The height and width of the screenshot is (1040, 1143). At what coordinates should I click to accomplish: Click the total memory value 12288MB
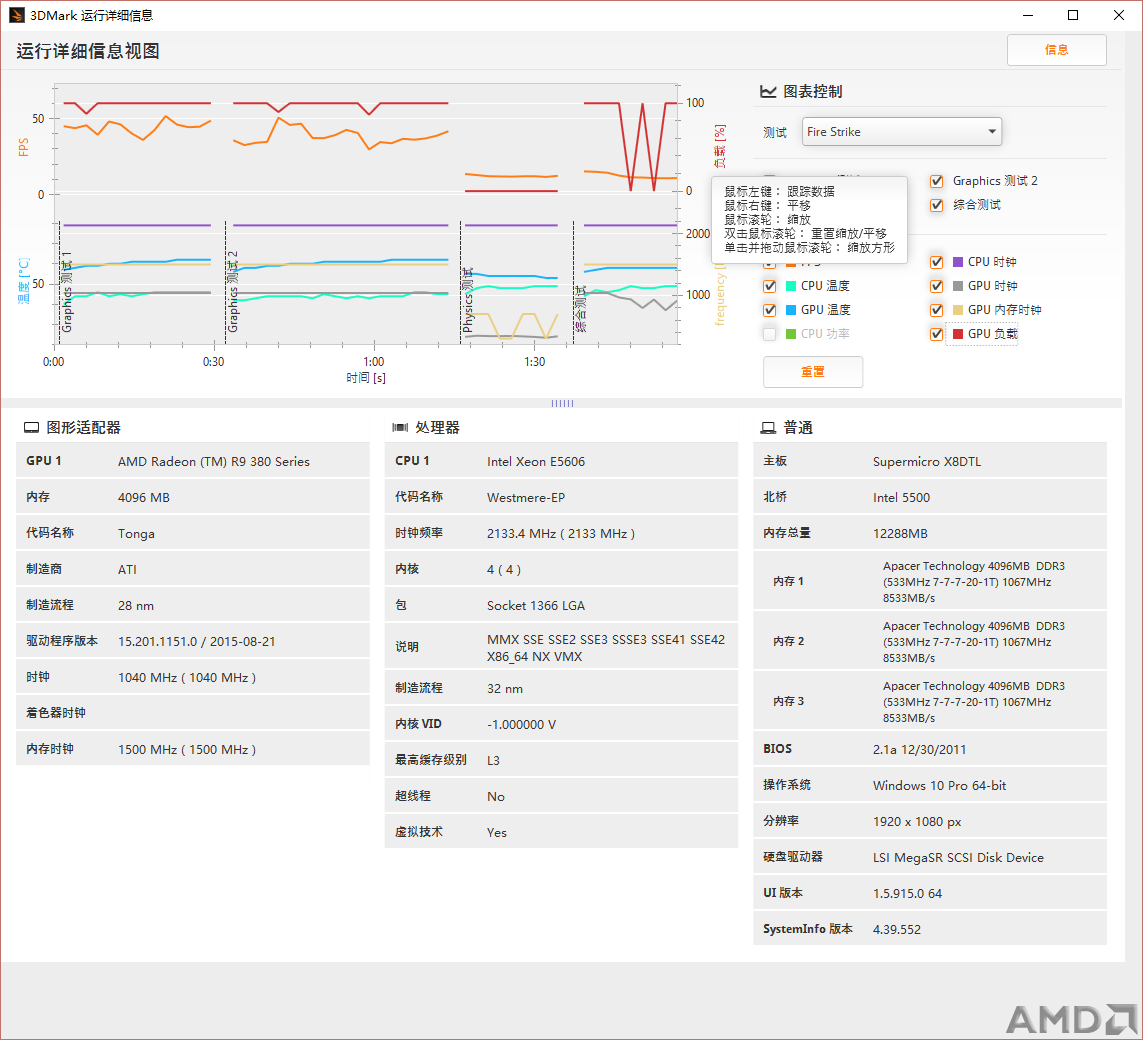[x=900, y=533]
